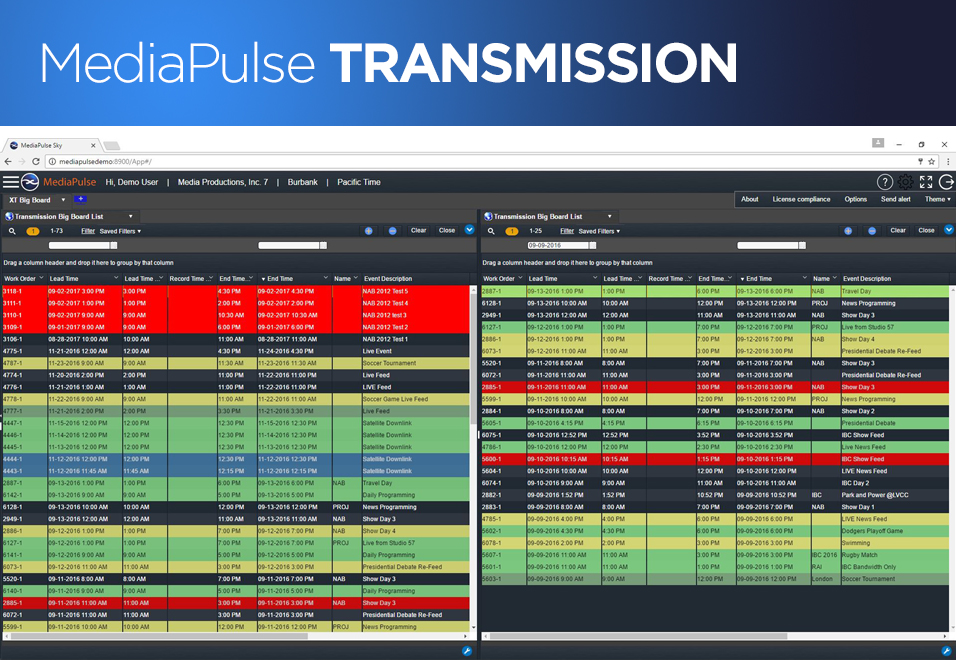Open the Options menu item

pos(855,199)
